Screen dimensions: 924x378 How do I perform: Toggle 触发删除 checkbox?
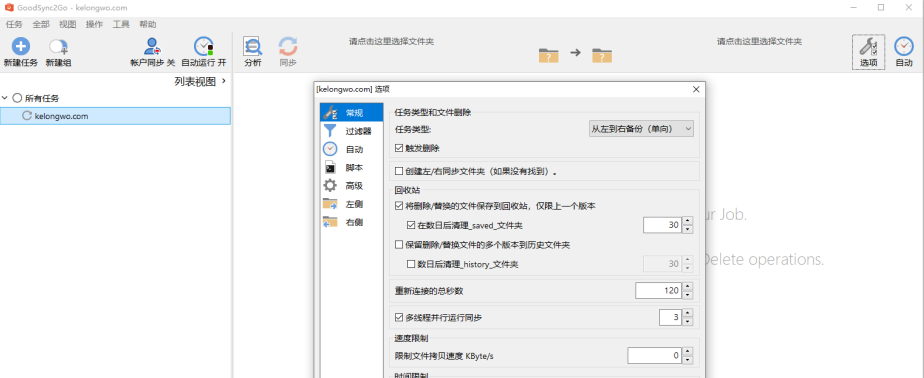399,148
